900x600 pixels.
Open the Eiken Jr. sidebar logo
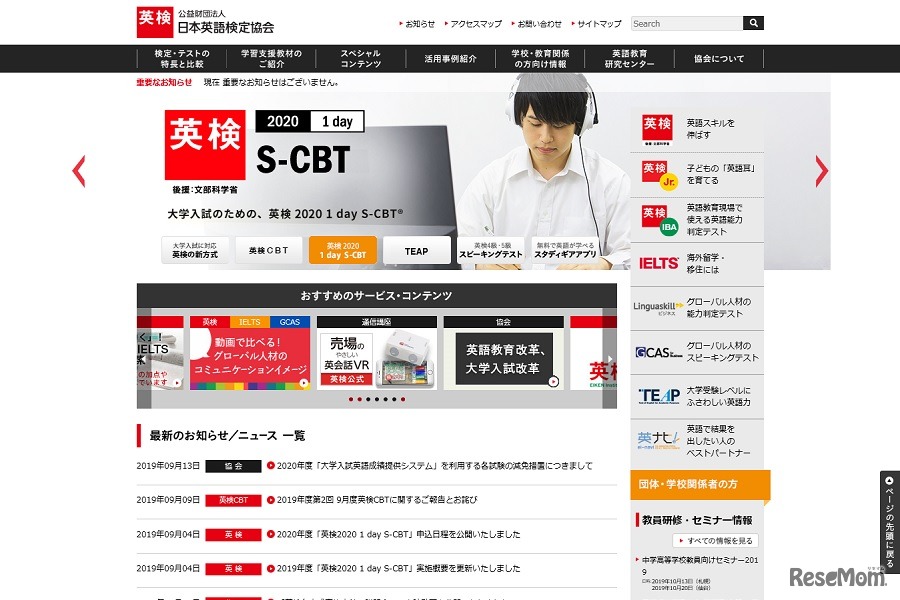(659, 175)
